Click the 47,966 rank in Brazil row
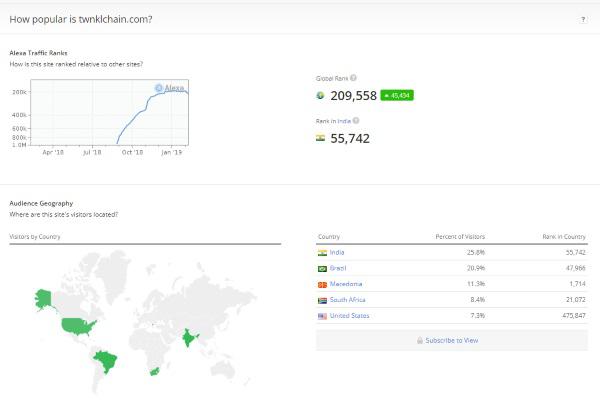Image resolution: width=600 pixels, height=418 pixels. click(576, 268)
